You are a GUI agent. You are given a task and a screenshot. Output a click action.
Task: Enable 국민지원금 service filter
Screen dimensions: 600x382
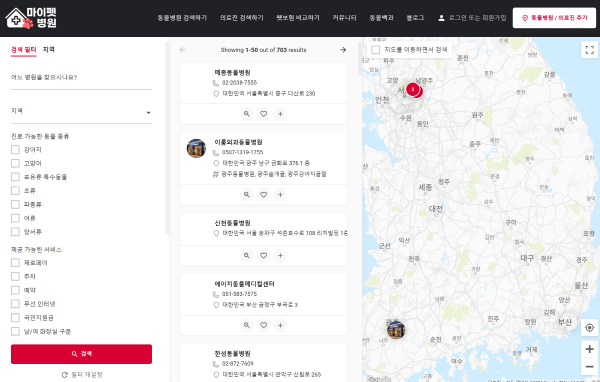pyautogui.click(x=15, y=318)
